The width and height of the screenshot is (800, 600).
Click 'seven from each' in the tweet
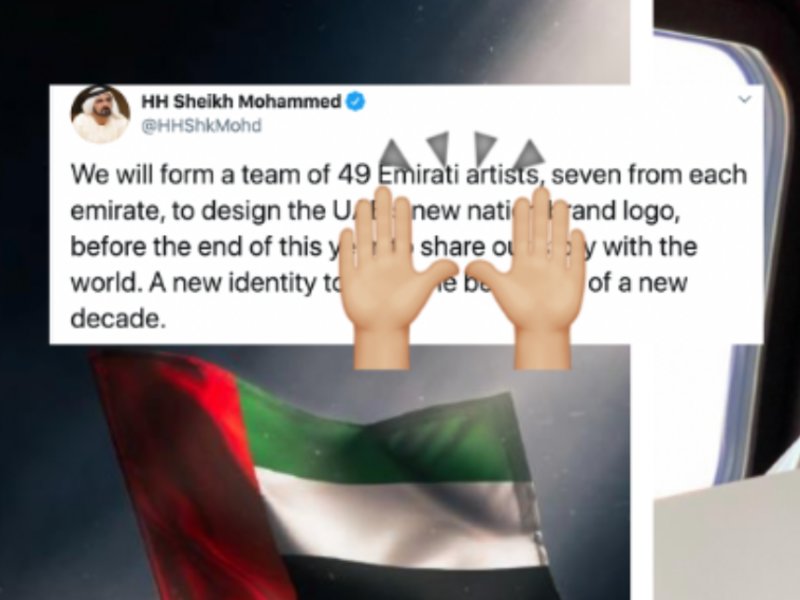[649, 174]
